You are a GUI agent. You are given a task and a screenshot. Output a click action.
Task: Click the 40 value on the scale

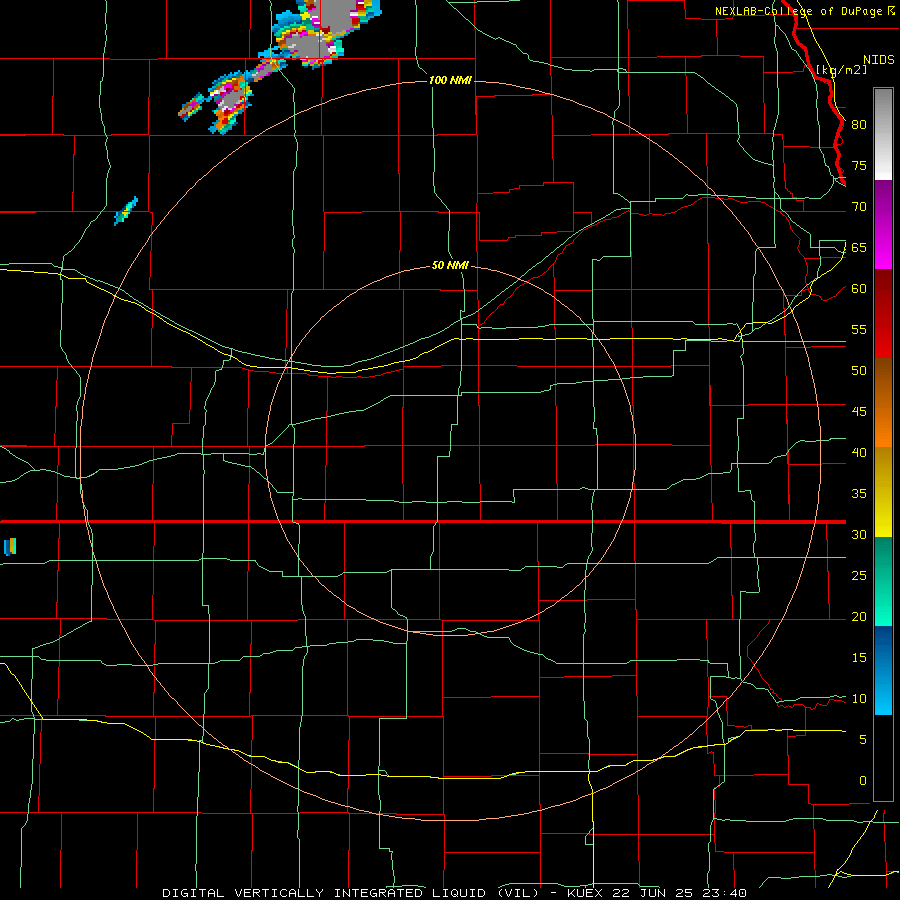point(859,452)
